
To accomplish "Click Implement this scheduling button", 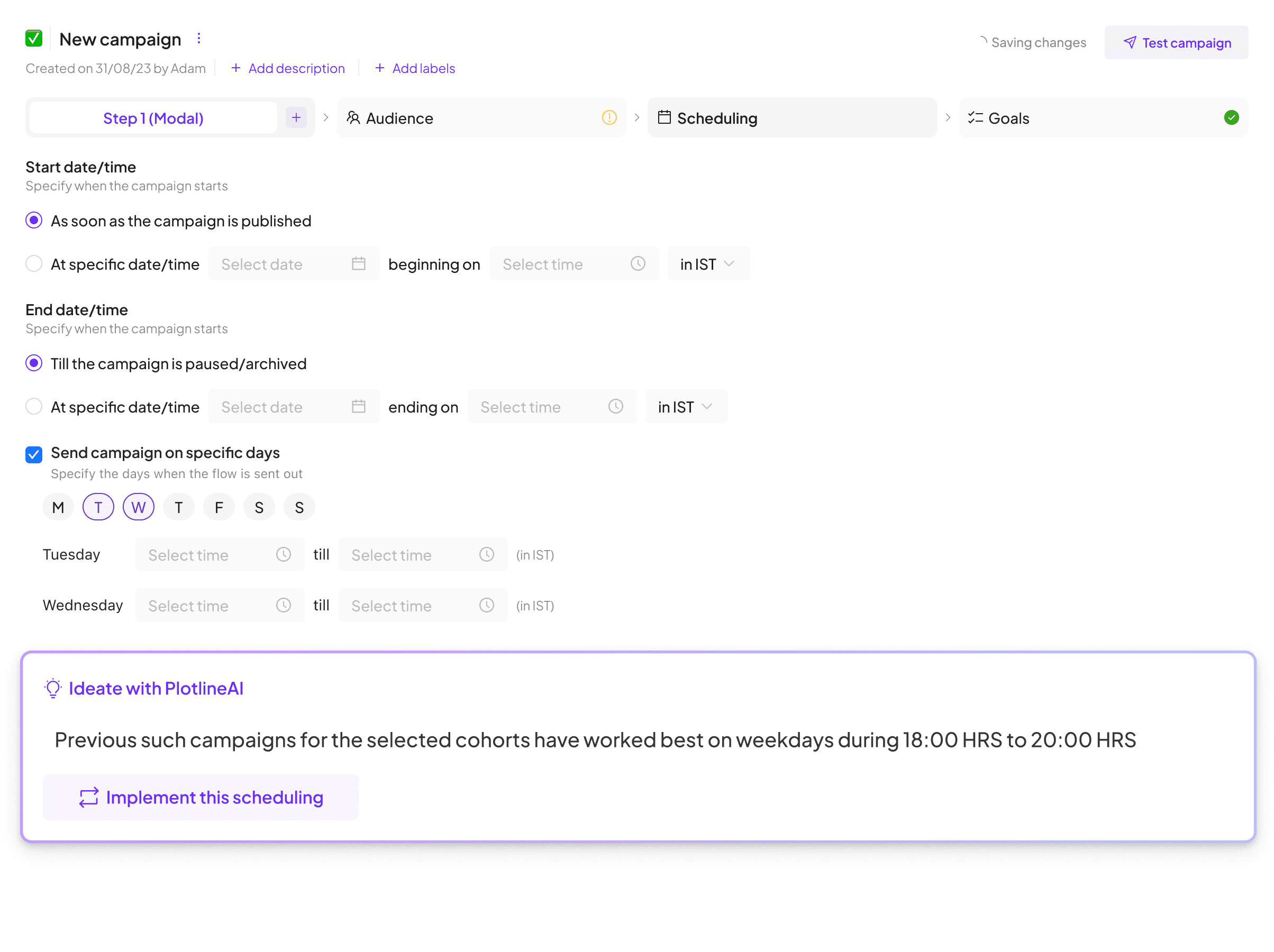I will [201, 797].
